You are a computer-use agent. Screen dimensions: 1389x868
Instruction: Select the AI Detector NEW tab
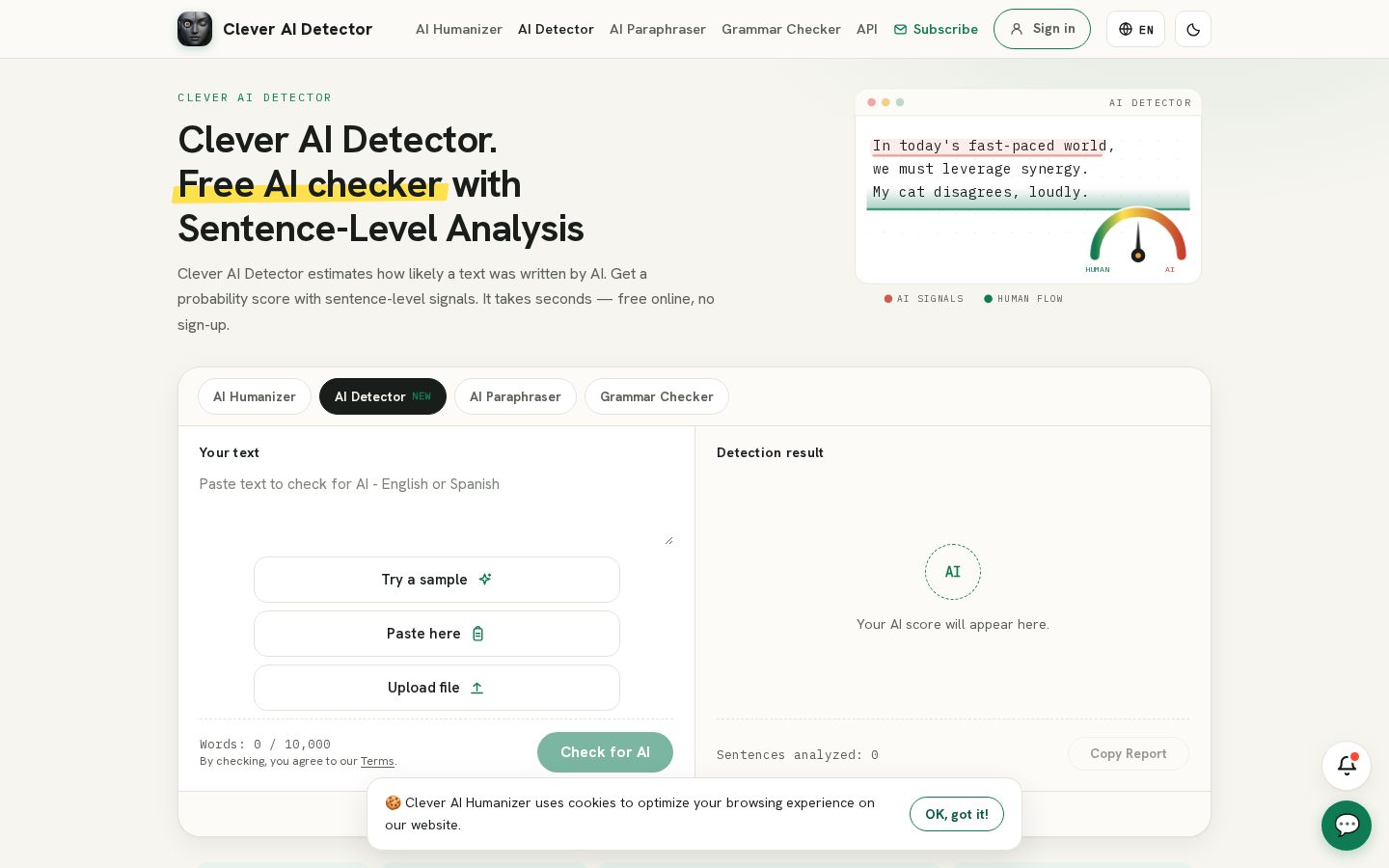pos(383,396)
